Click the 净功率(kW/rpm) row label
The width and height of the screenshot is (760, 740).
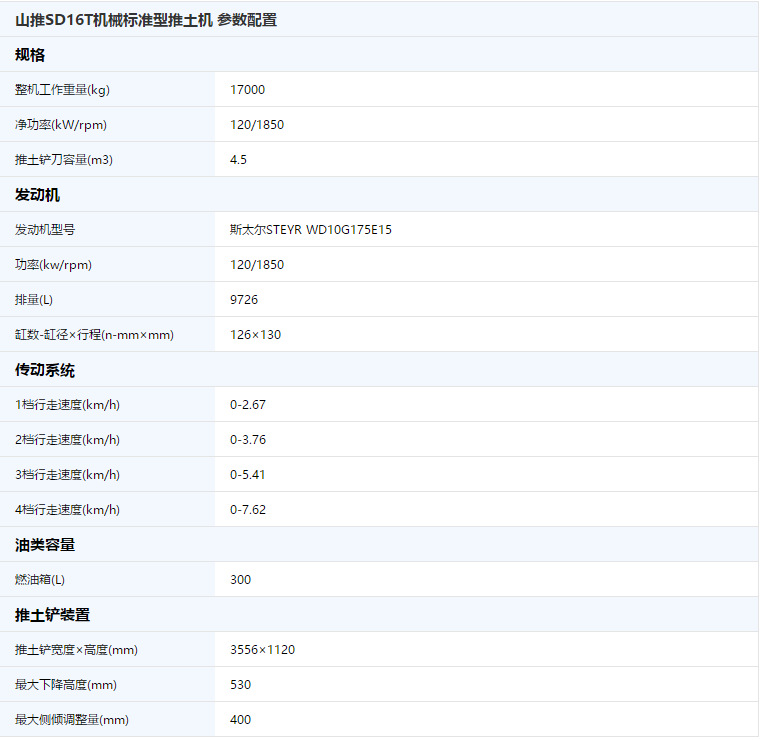61,125
